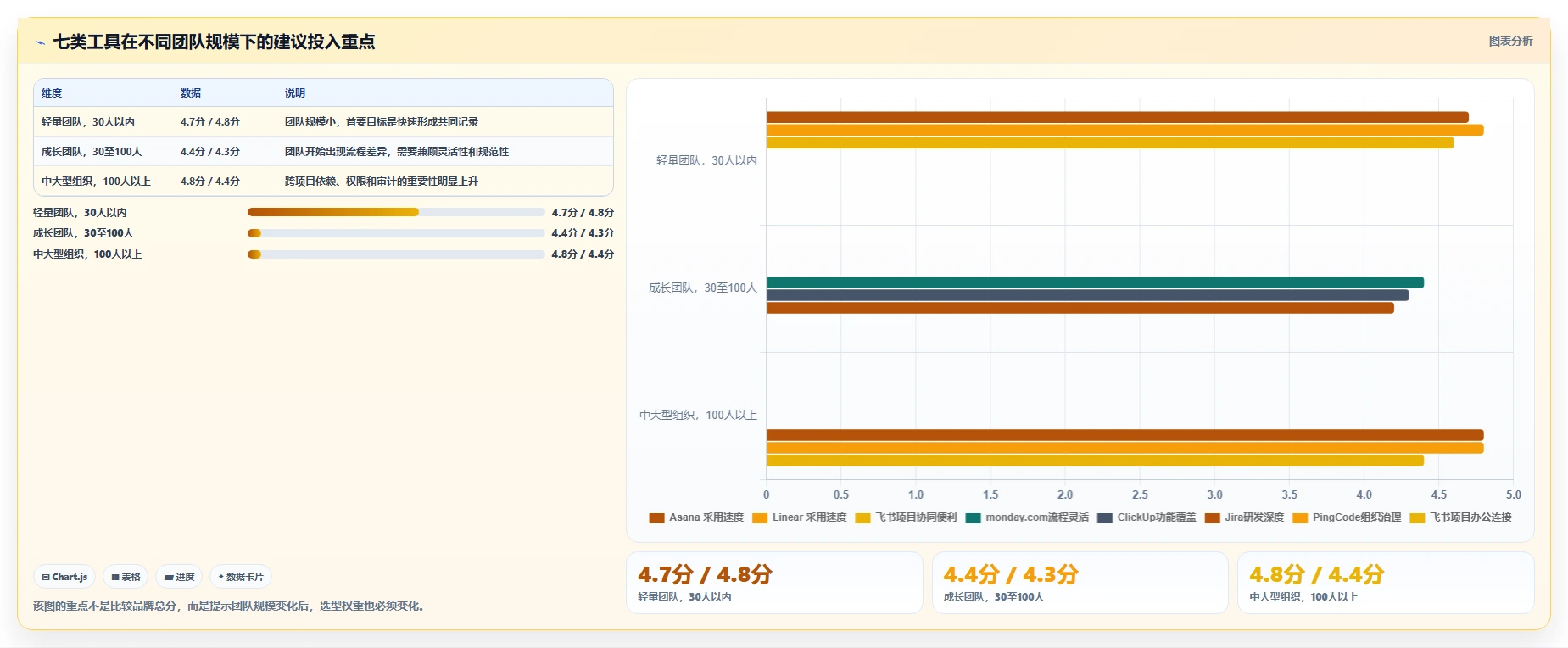Click the description 团队规模小，首要目标是快速形成共同记录
Screen dimensions: 1568x648
point(382,122)
